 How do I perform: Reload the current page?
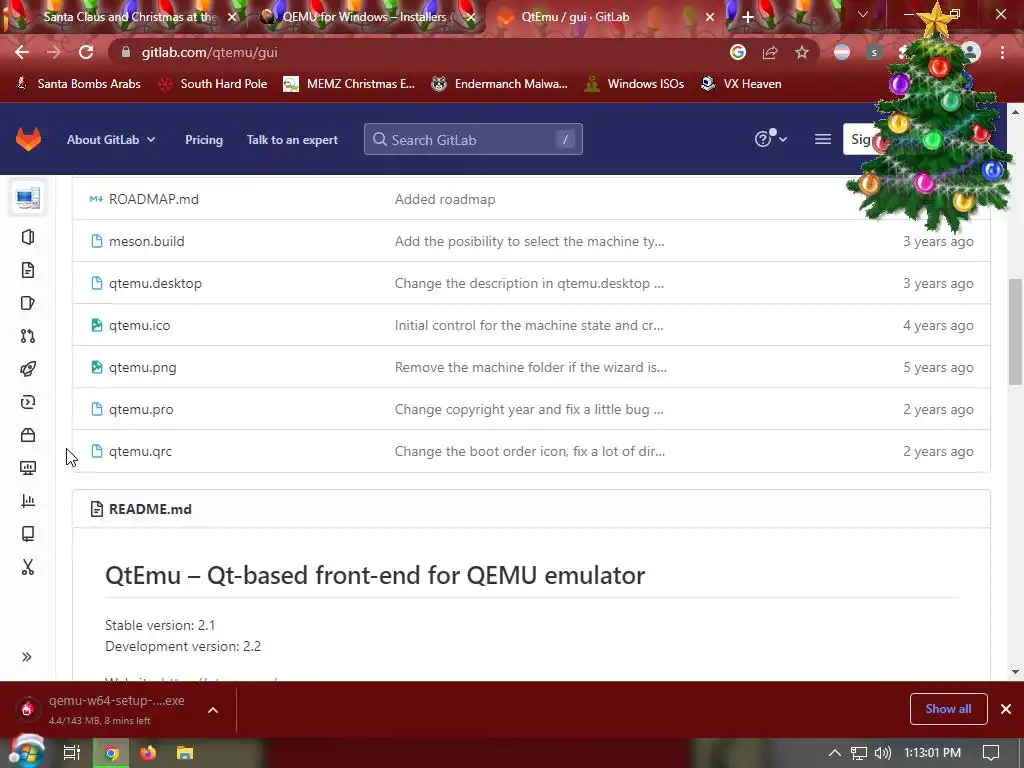point(86,52)
